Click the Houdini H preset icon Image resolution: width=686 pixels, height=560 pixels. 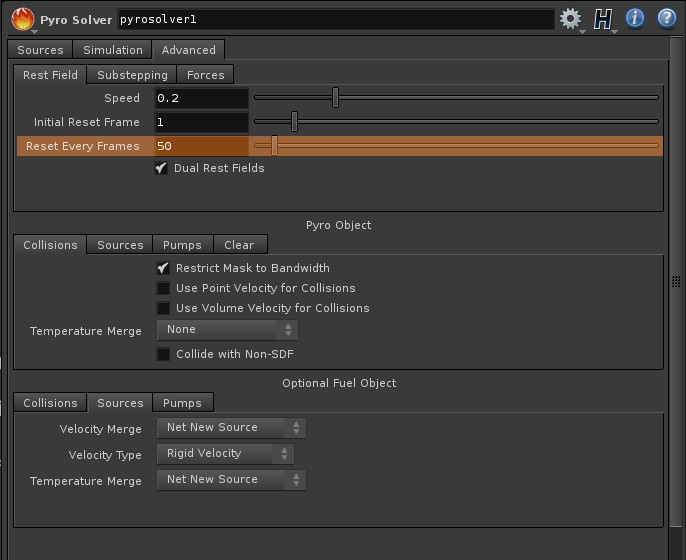(602, 19)
